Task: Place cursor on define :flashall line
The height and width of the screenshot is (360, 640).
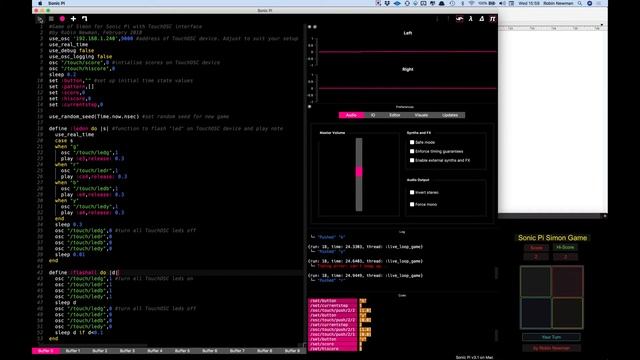Action: pos(84,272)
